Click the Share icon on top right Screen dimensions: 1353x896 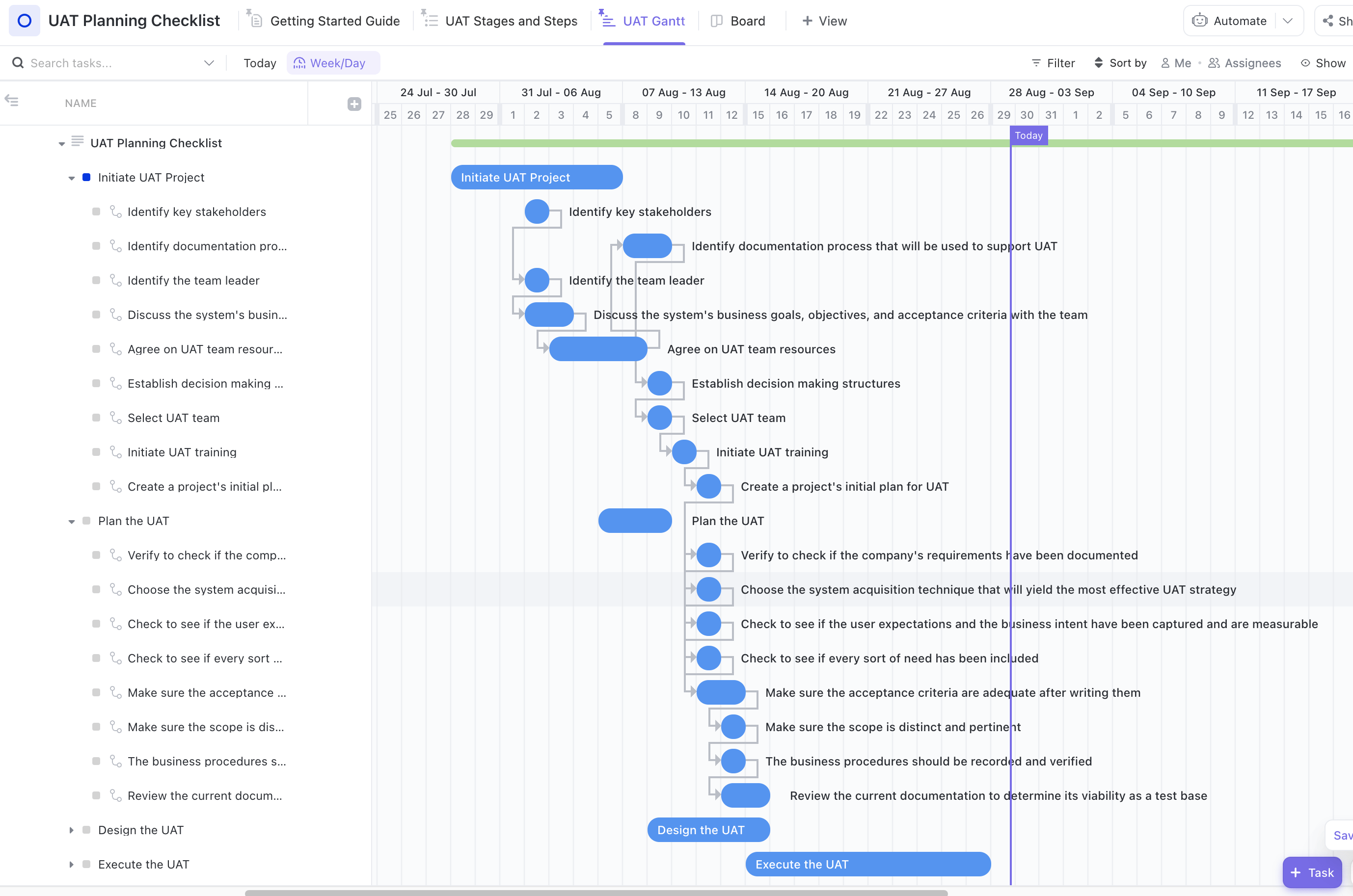(1327, 20)
